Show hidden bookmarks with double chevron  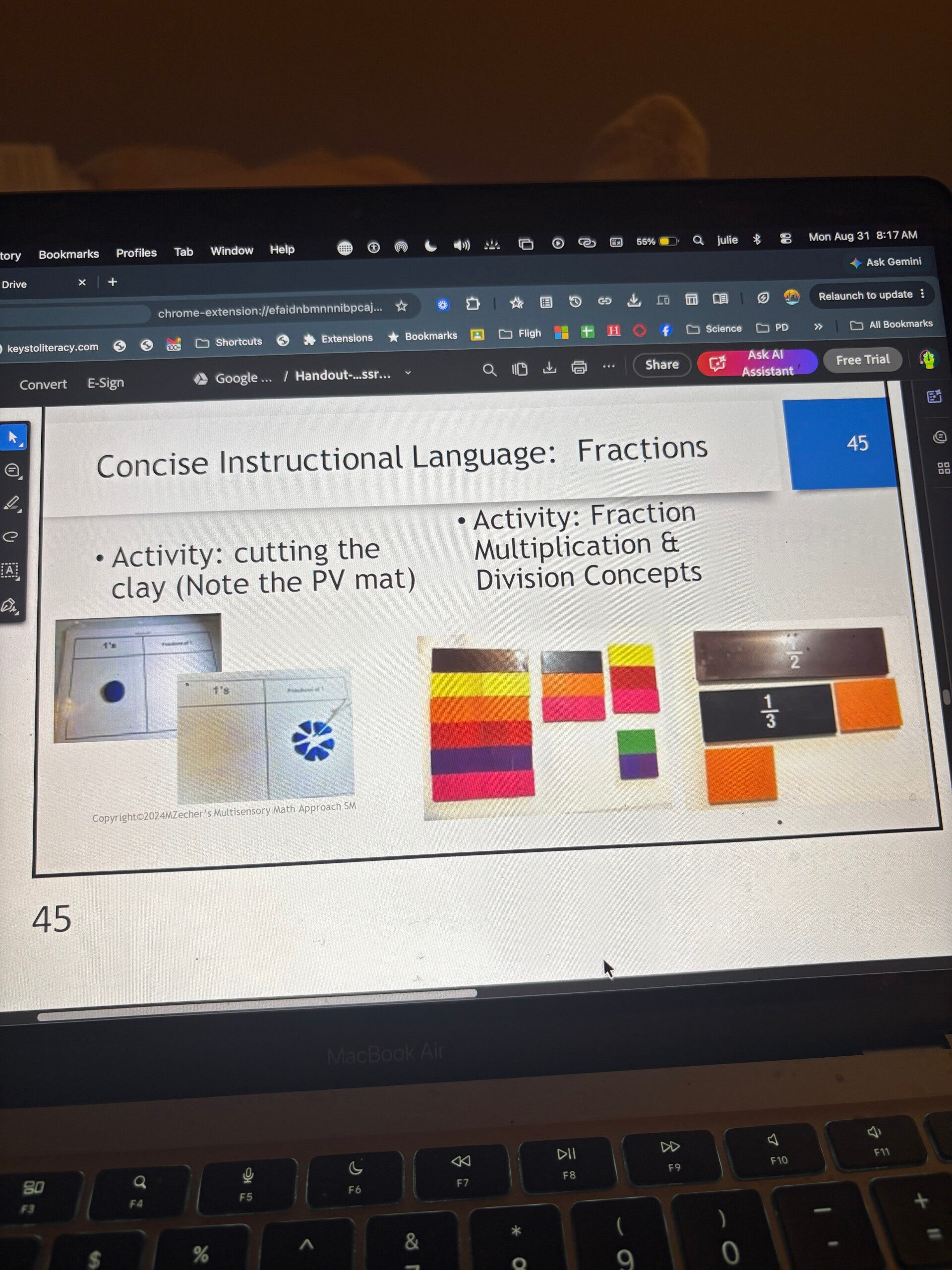coord(818,326)
